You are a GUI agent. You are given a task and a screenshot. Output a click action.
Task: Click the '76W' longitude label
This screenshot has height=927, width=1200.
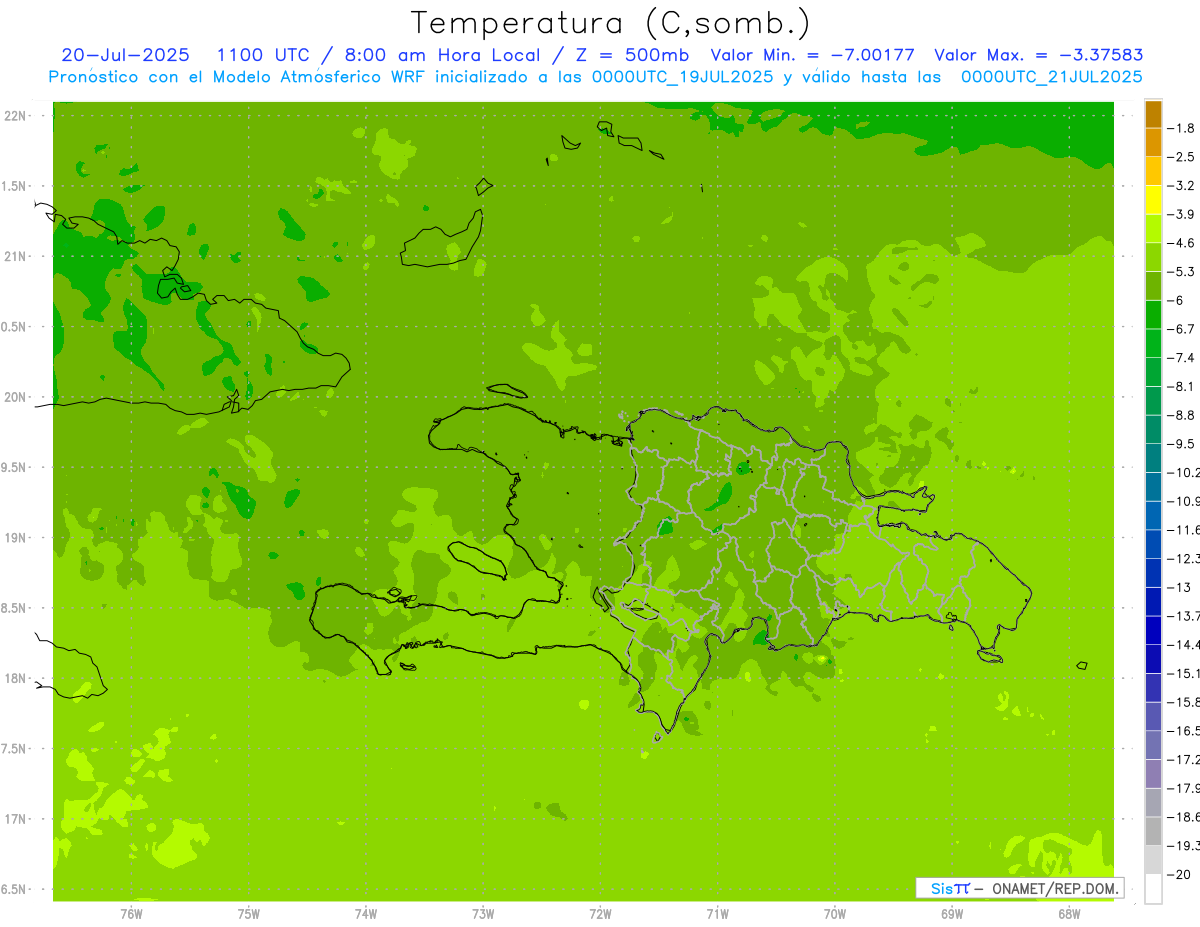tap(132, 914)
